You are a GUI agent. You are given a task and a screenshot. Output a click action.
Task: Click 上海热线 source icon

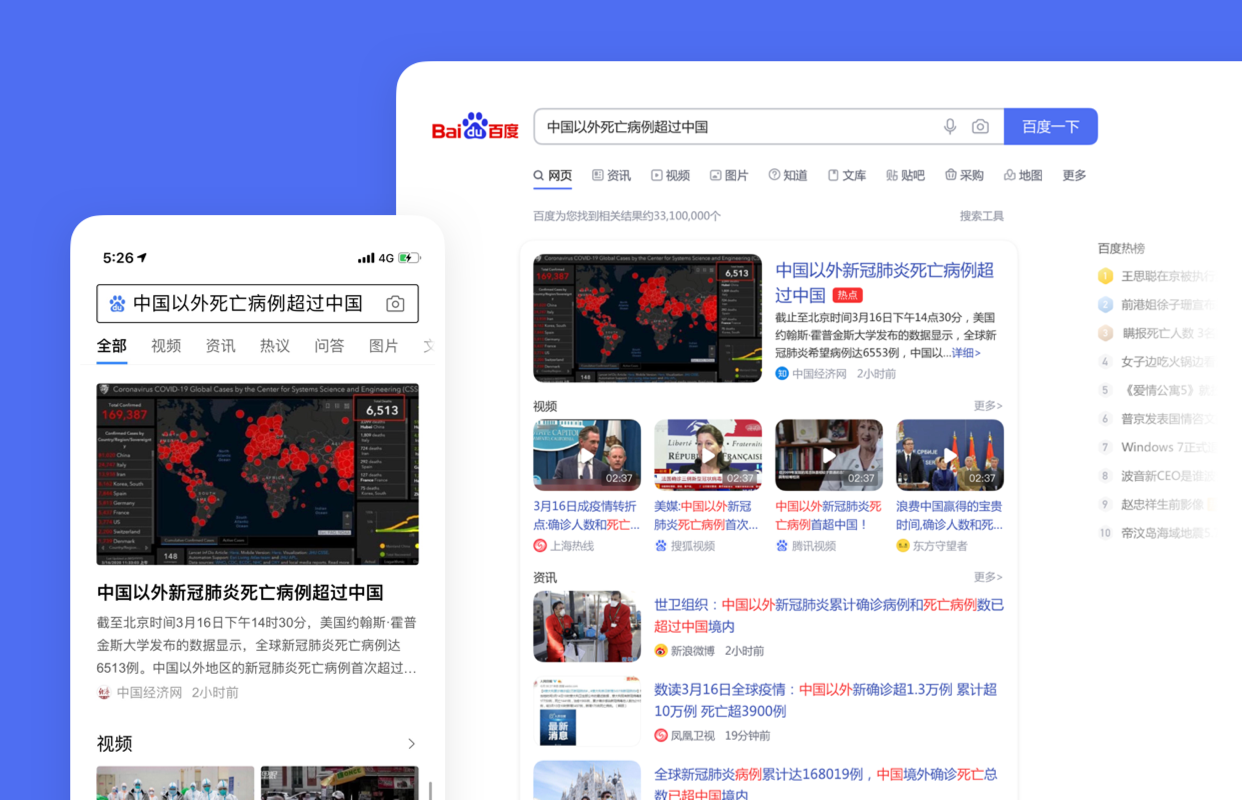[540, 546]
